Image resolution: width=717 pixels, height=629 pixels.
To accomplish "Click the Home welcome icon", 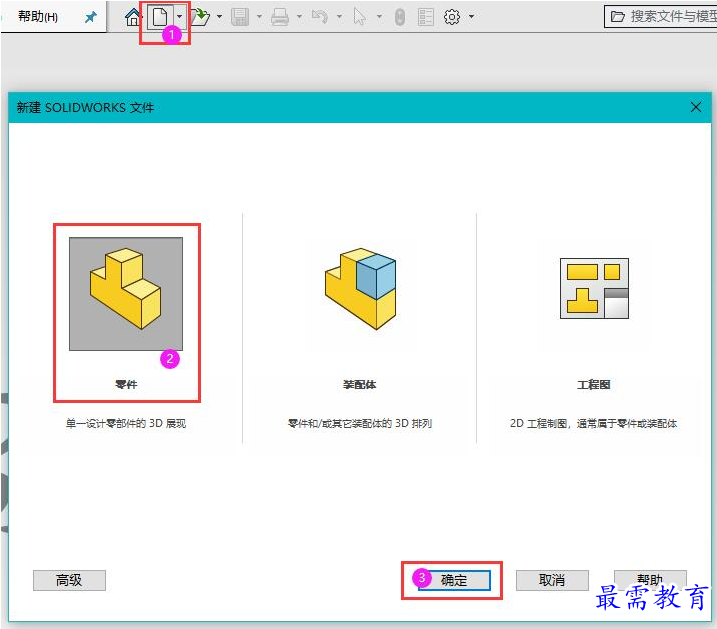I will point(133,17).
